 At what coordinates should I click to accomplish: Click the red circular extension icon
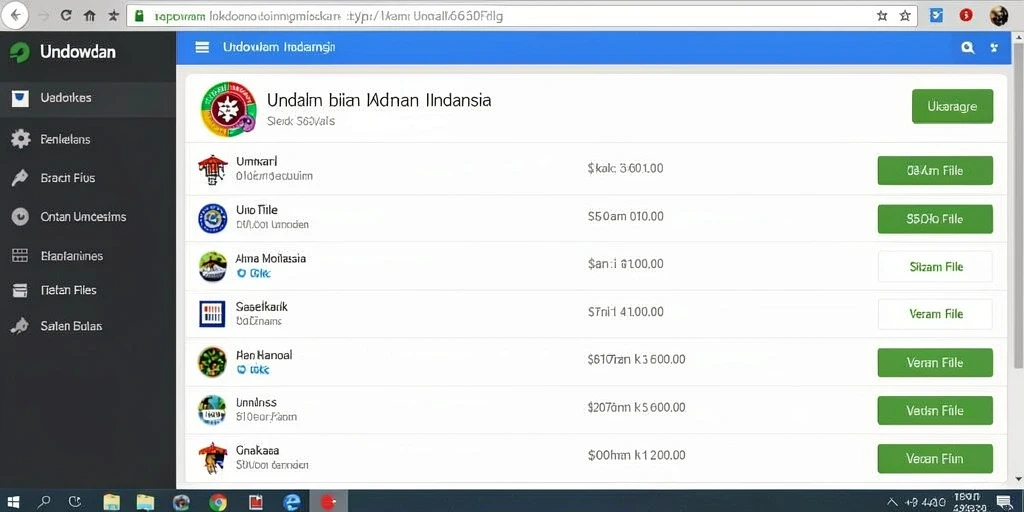[x=966, y=16]
